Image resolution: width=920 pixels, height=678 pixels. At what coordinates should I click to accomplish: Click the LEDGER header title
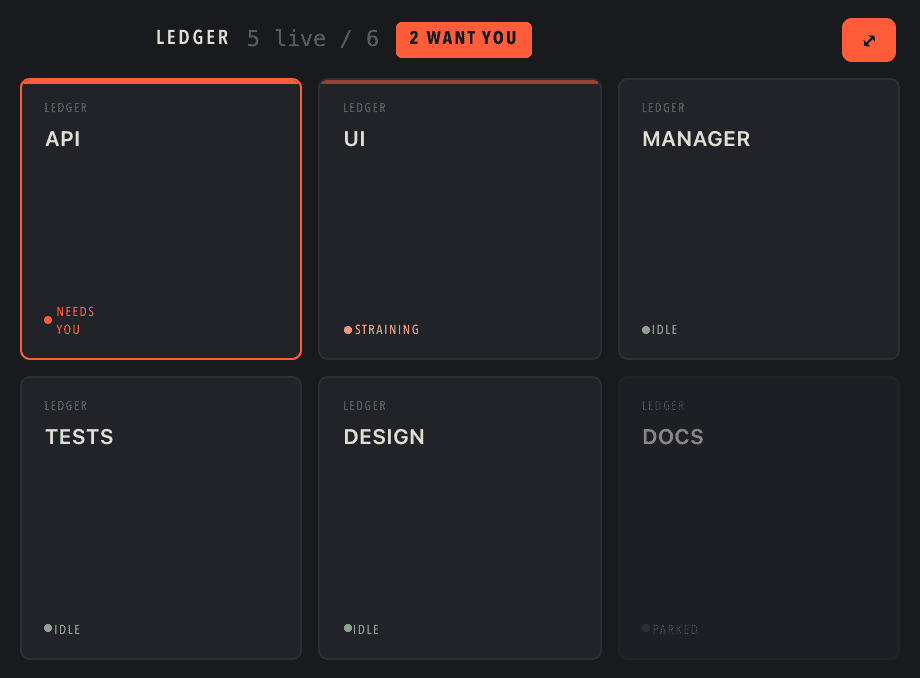192,38
